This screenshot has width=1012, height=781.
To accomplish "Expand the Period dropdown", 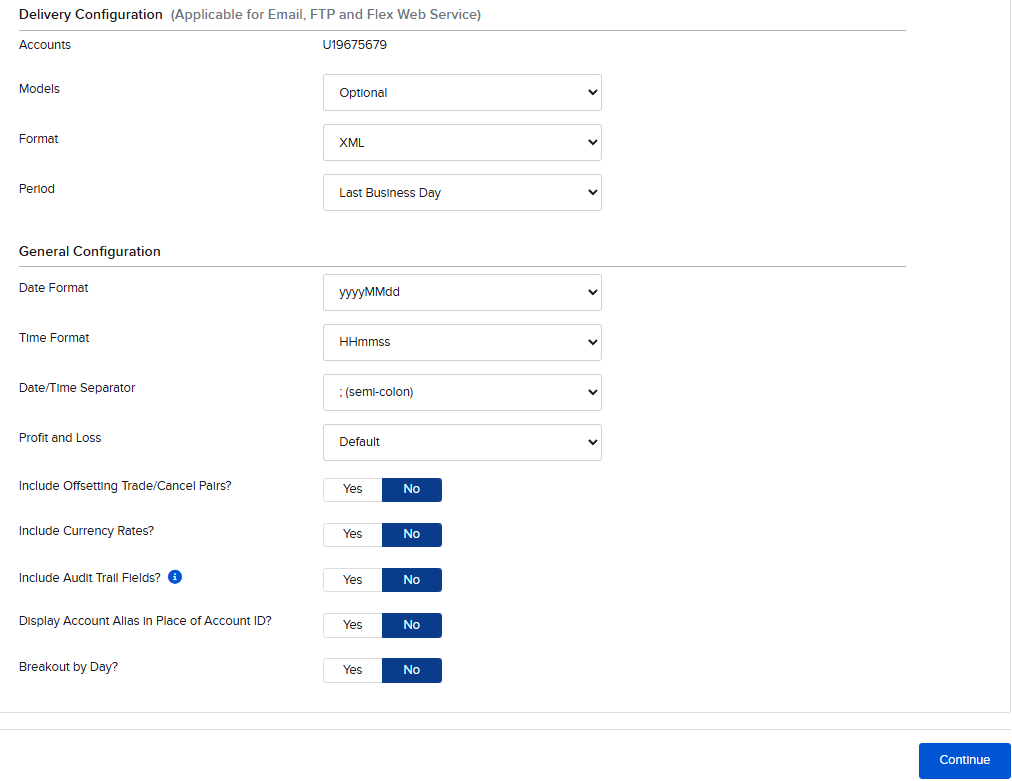I will click(462, 192).
